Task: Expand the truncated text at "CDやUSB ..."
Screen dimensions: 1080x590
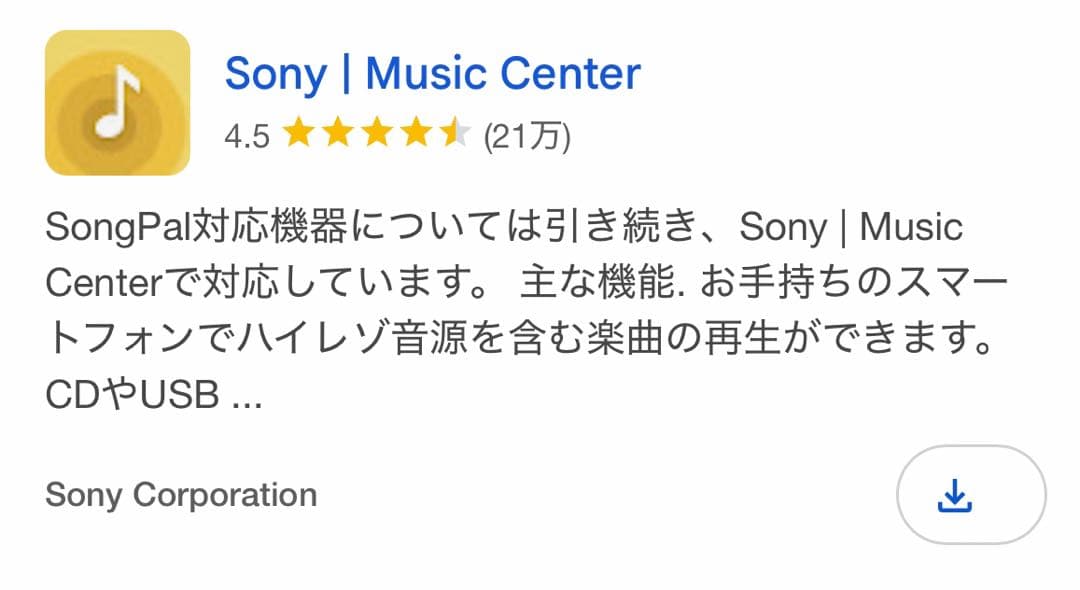Action: [153, 397]
